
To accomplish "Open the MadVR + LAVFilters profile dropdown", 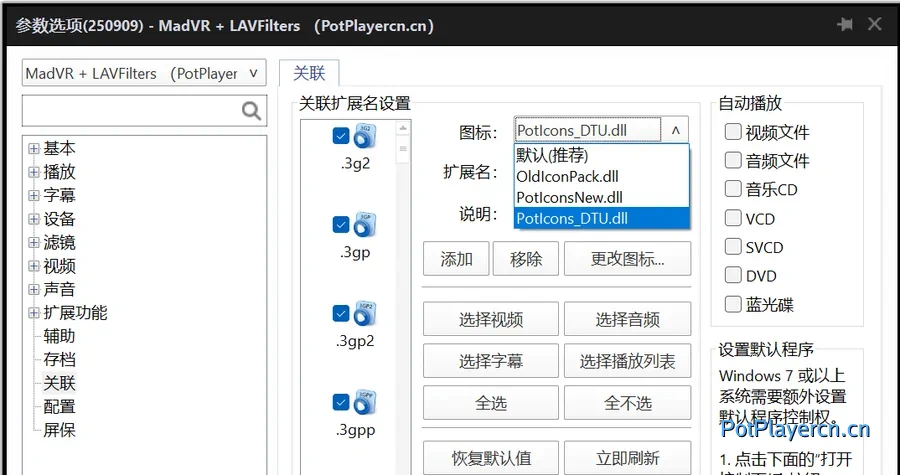I will 144,73.
